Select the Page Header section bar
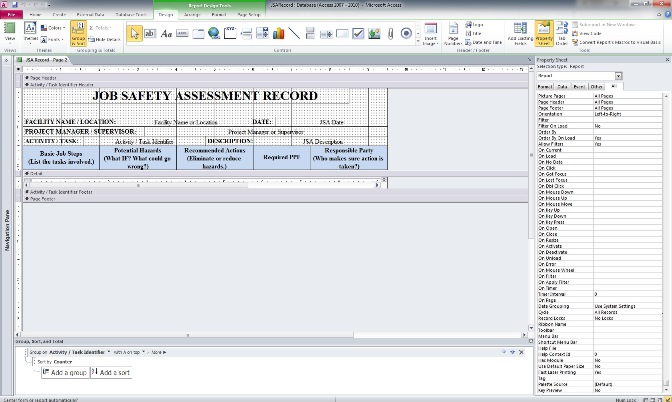This screenshot has width=672, height=402. (274, 78)
